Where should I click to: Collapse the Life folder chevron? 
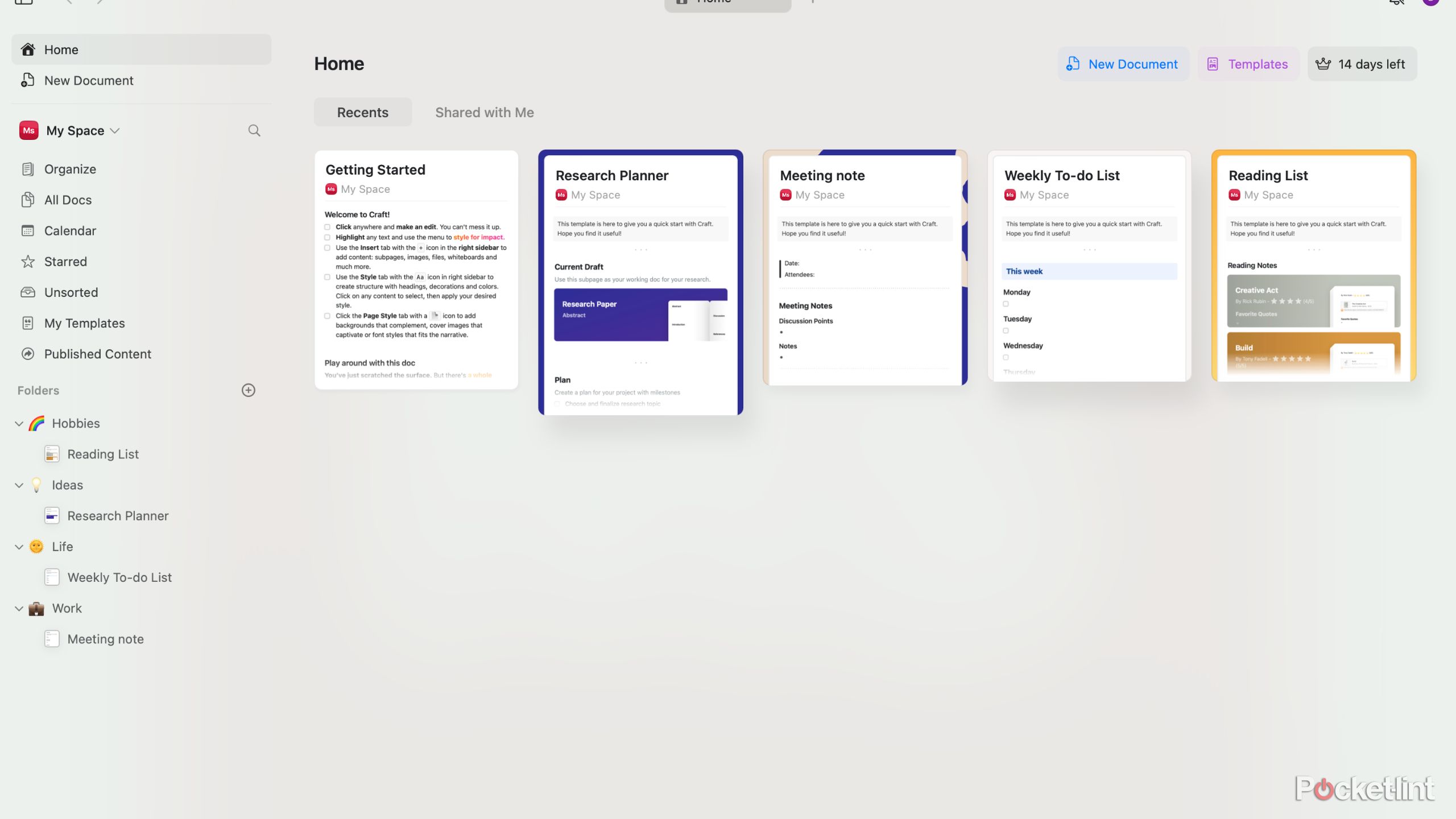(19, 547)
